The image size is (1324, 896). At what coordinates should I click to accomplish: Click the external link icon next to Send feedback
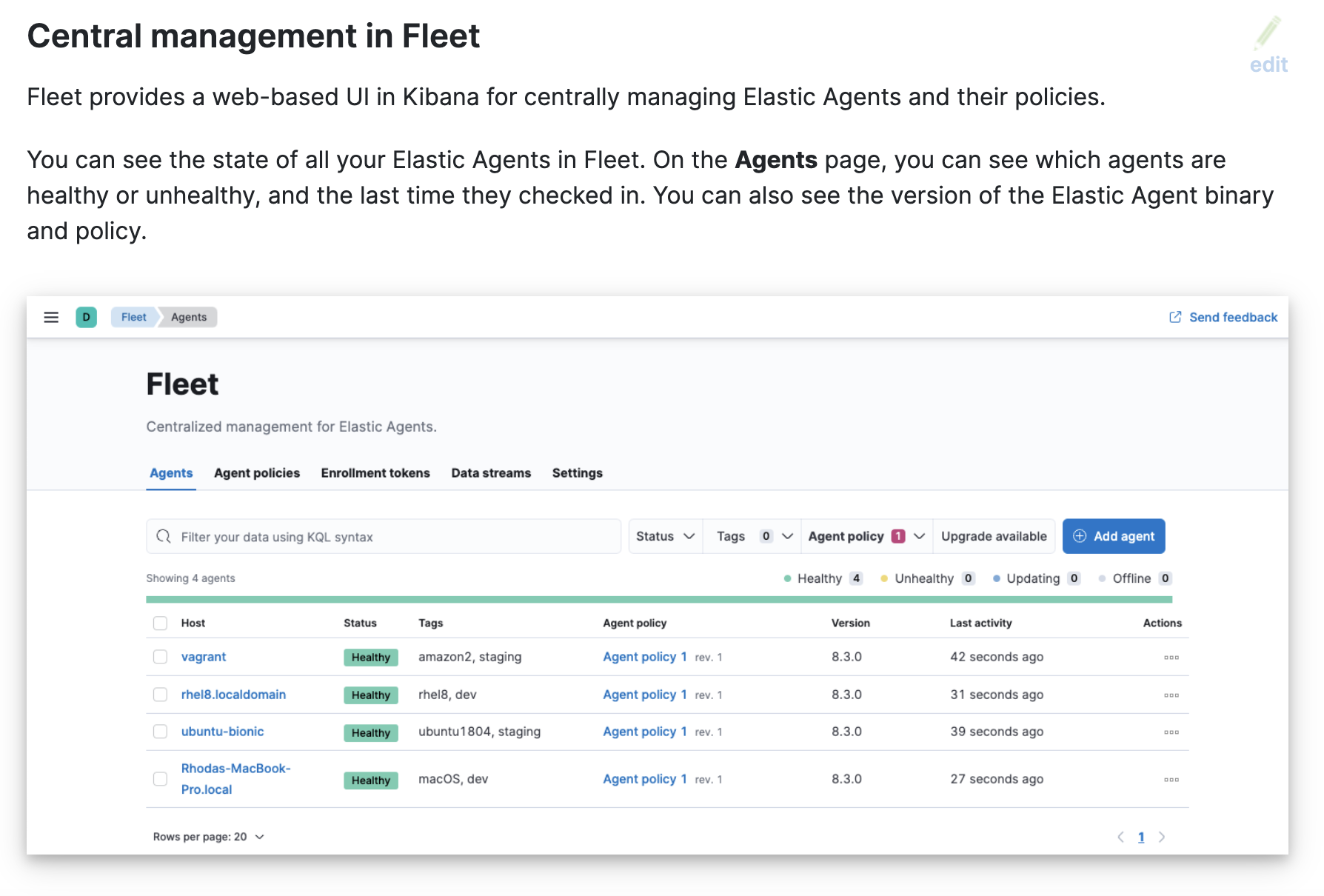[x=1174, y=317]
